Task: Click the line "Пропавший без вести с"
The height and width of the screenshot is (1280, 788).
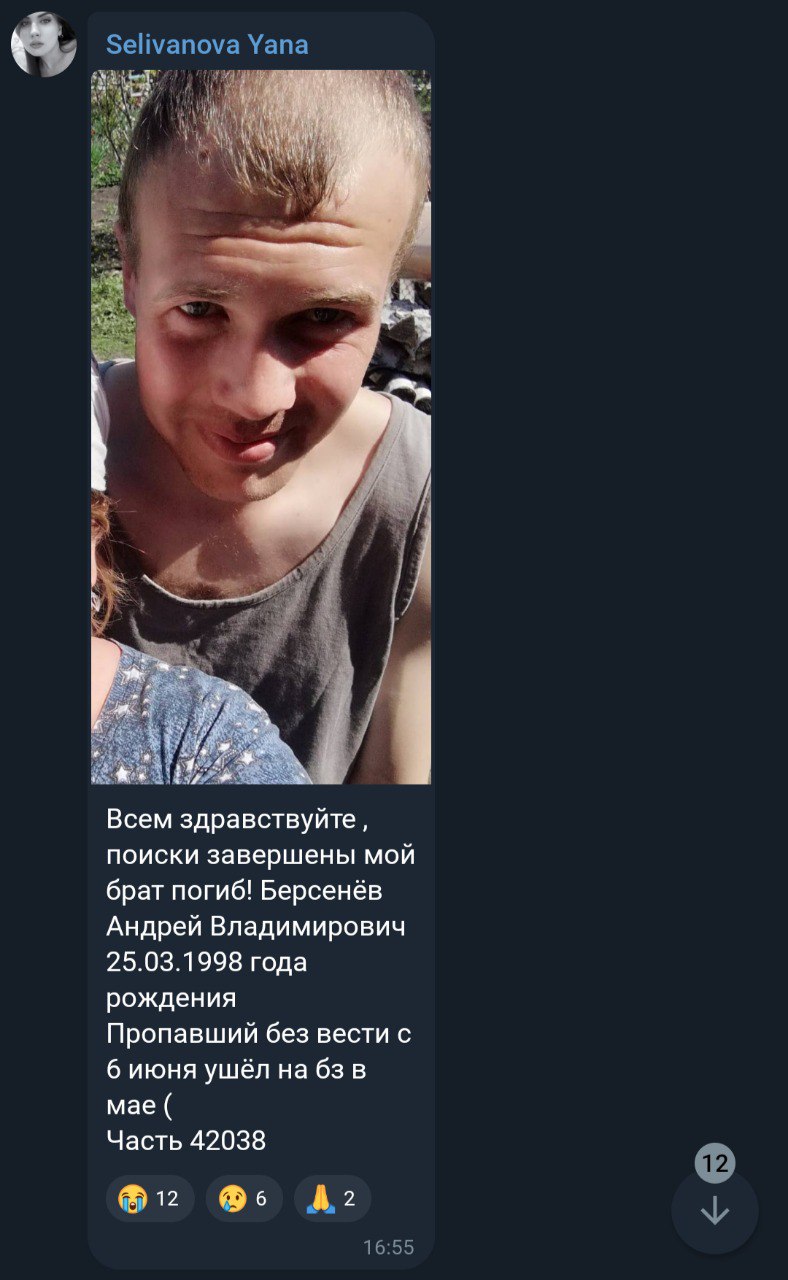Action: (x=259, y=1034)
